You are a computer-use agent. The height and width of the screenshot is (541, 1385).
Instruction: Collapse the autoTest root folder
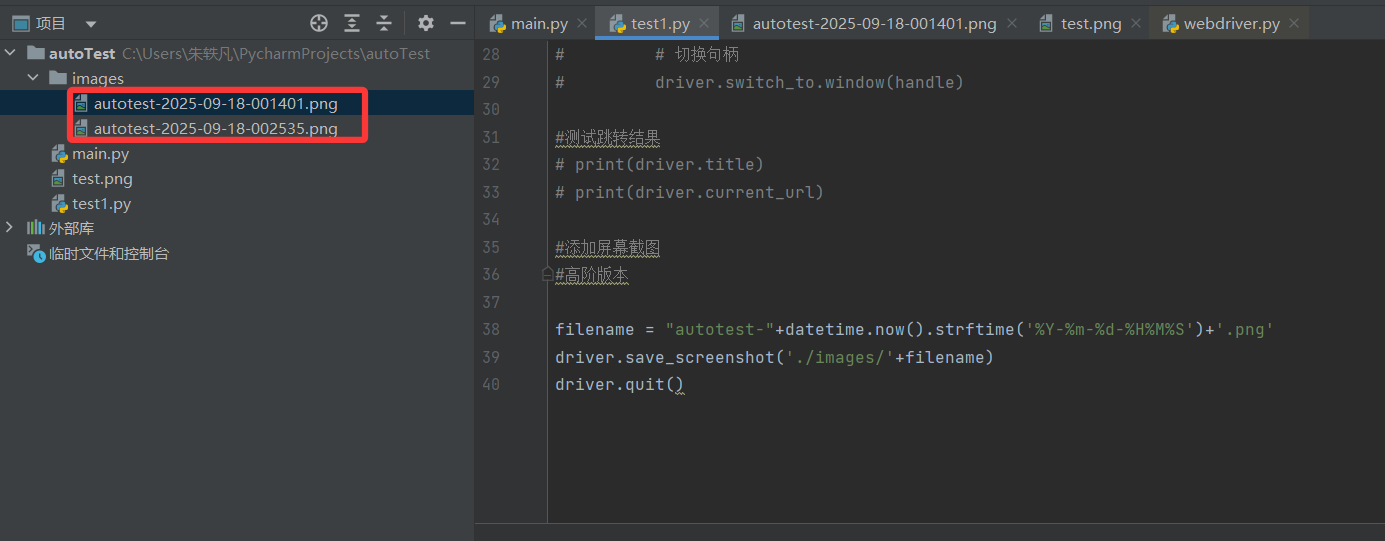pyautogui.click(x=10, y=53)
